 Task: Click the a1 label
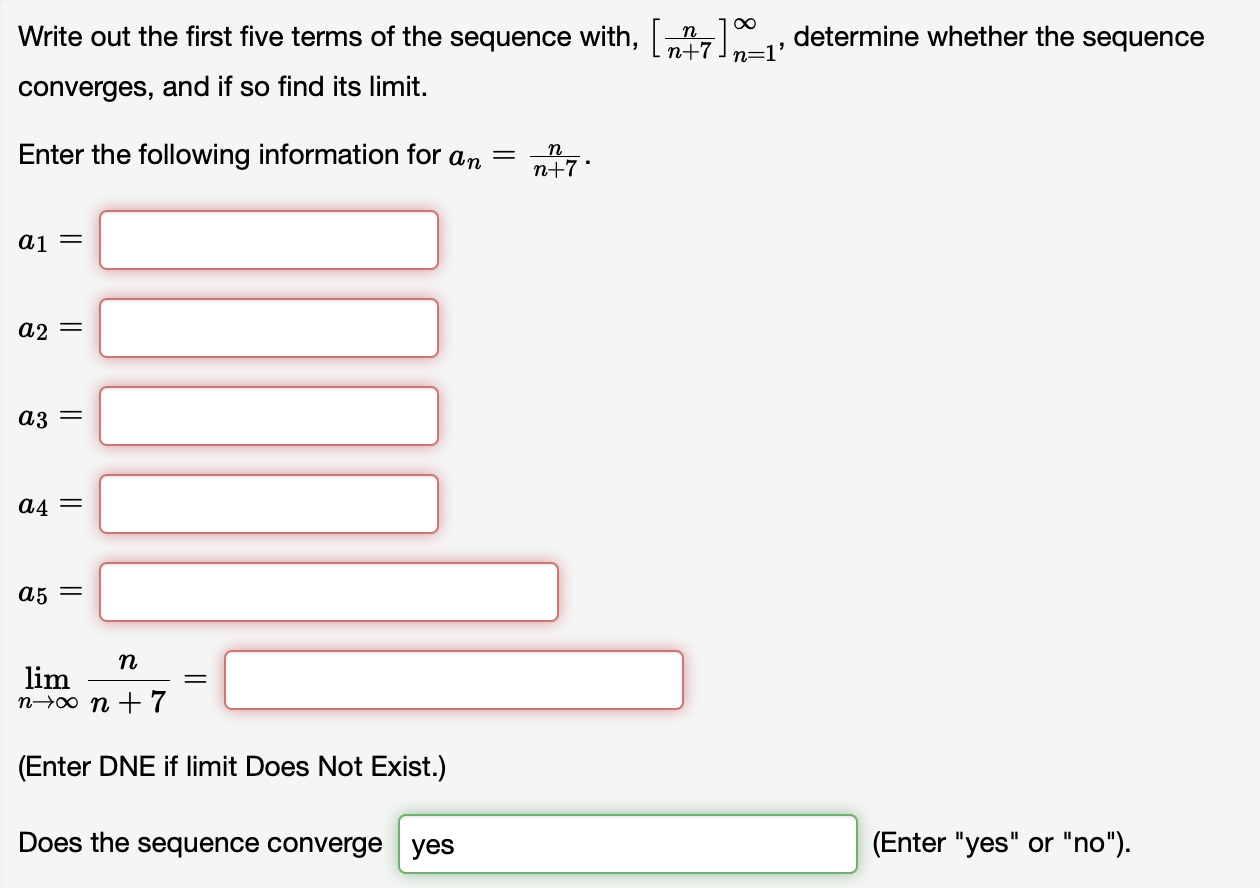point(33,240)
